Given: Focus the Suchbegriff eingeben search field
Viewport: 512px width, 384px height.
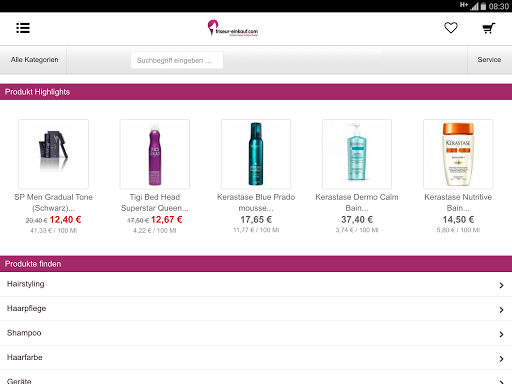Looking at the screenshot, I should [x=177, y=60].
